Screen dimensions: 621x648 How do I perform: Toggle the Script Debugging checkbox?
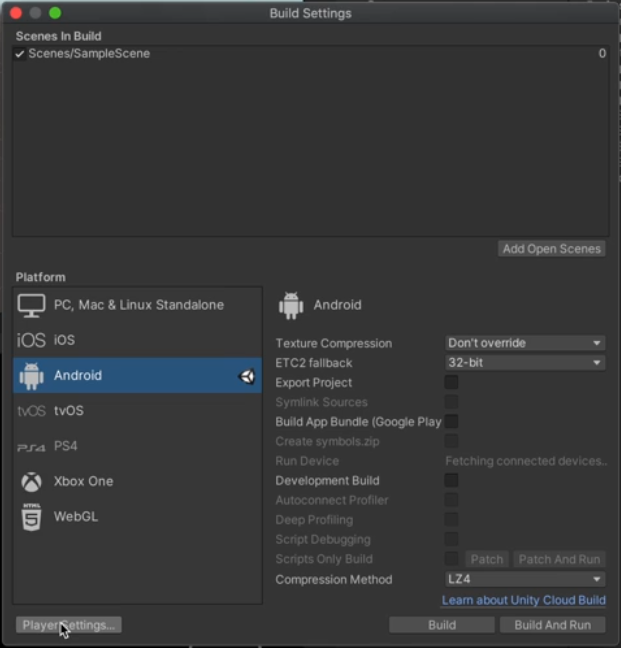451,539
